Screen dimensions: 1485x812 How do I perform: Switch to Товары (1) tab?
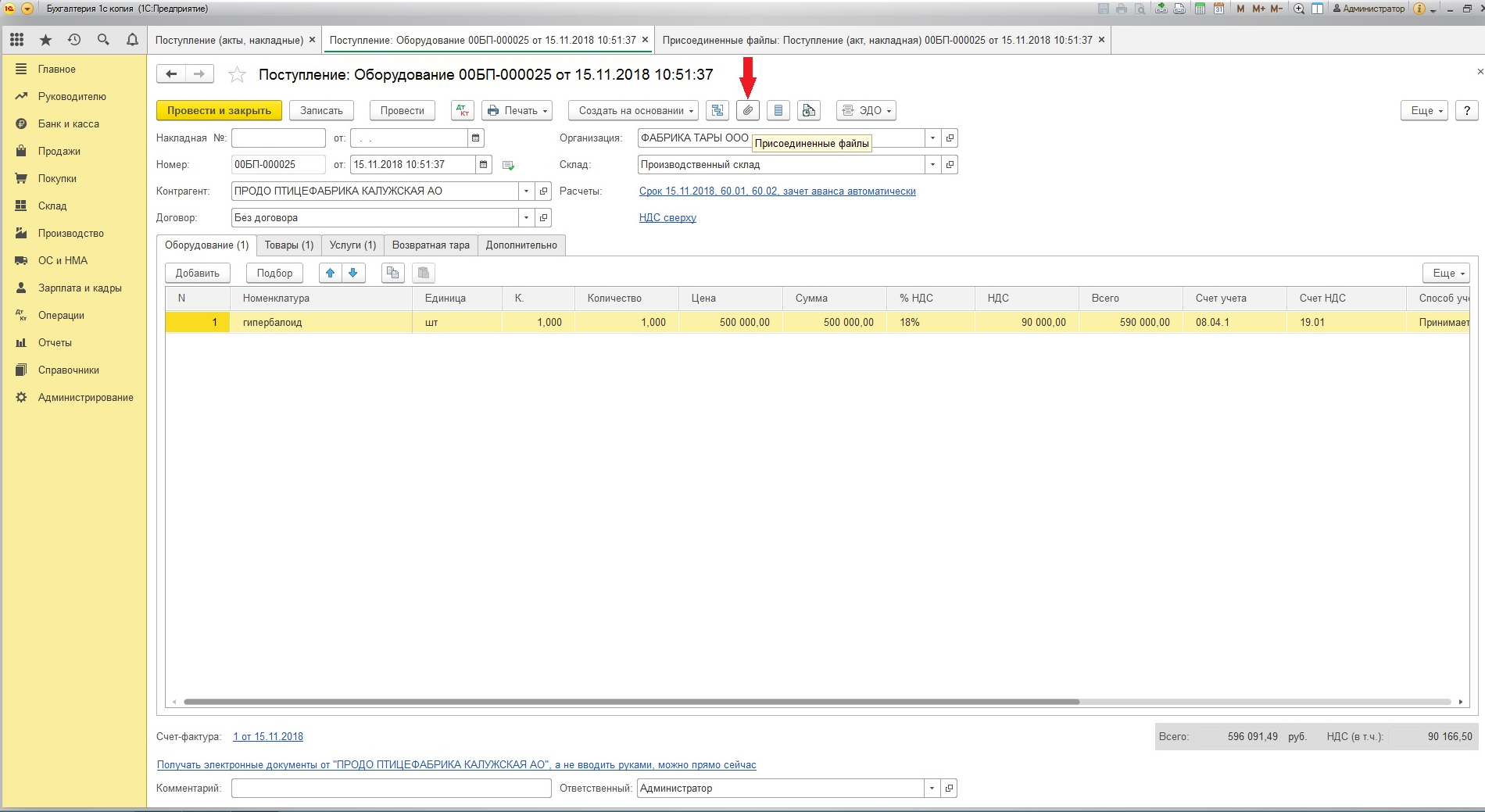coord(289,245)
